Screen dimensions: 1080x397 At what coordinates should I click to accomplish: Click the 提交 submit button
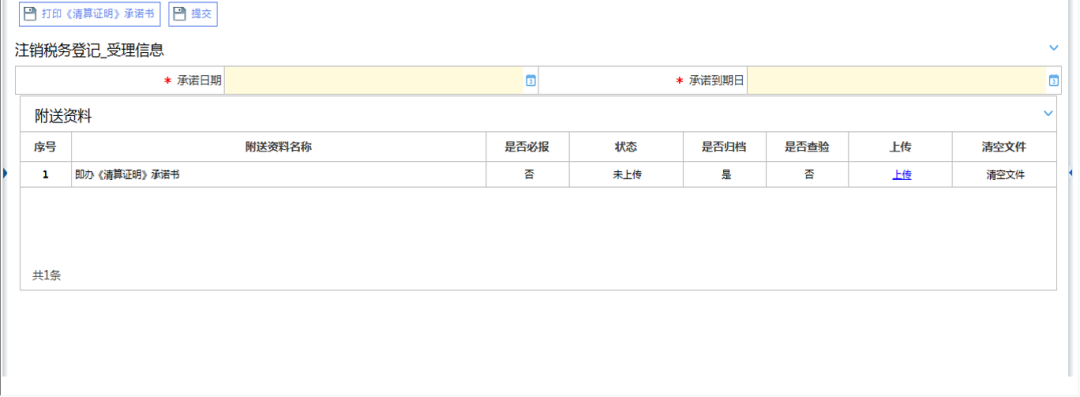click(x=193, y=14)
